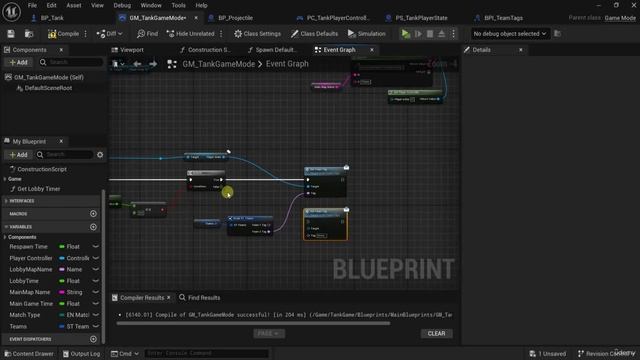Open the Cmd console type dropdown

(x=125, y=354)
